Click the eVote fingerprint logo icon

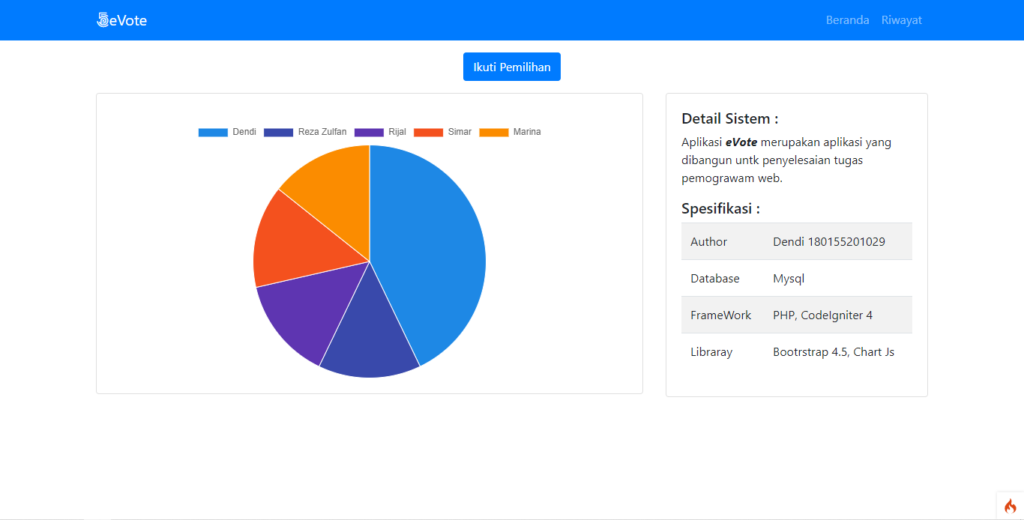[x=103, y=20]
